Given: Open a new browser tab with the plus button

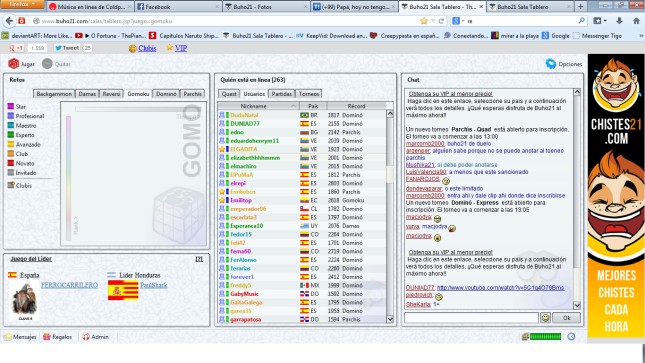Looking at the screenshot, I should tap(580, 7).
